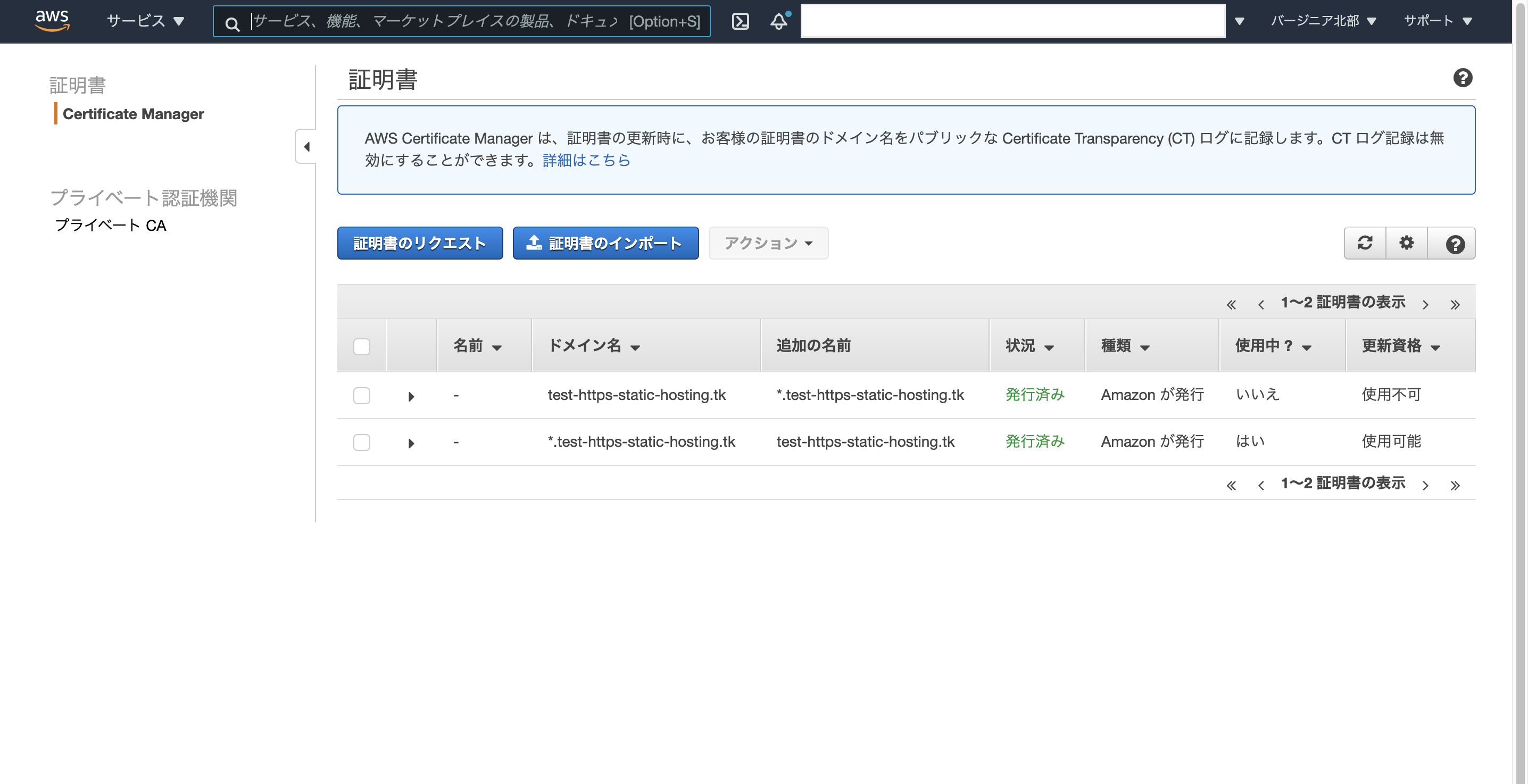Open the アクション dropdown menu
This screenshot has width=1528, height=784.
(768, 243)
